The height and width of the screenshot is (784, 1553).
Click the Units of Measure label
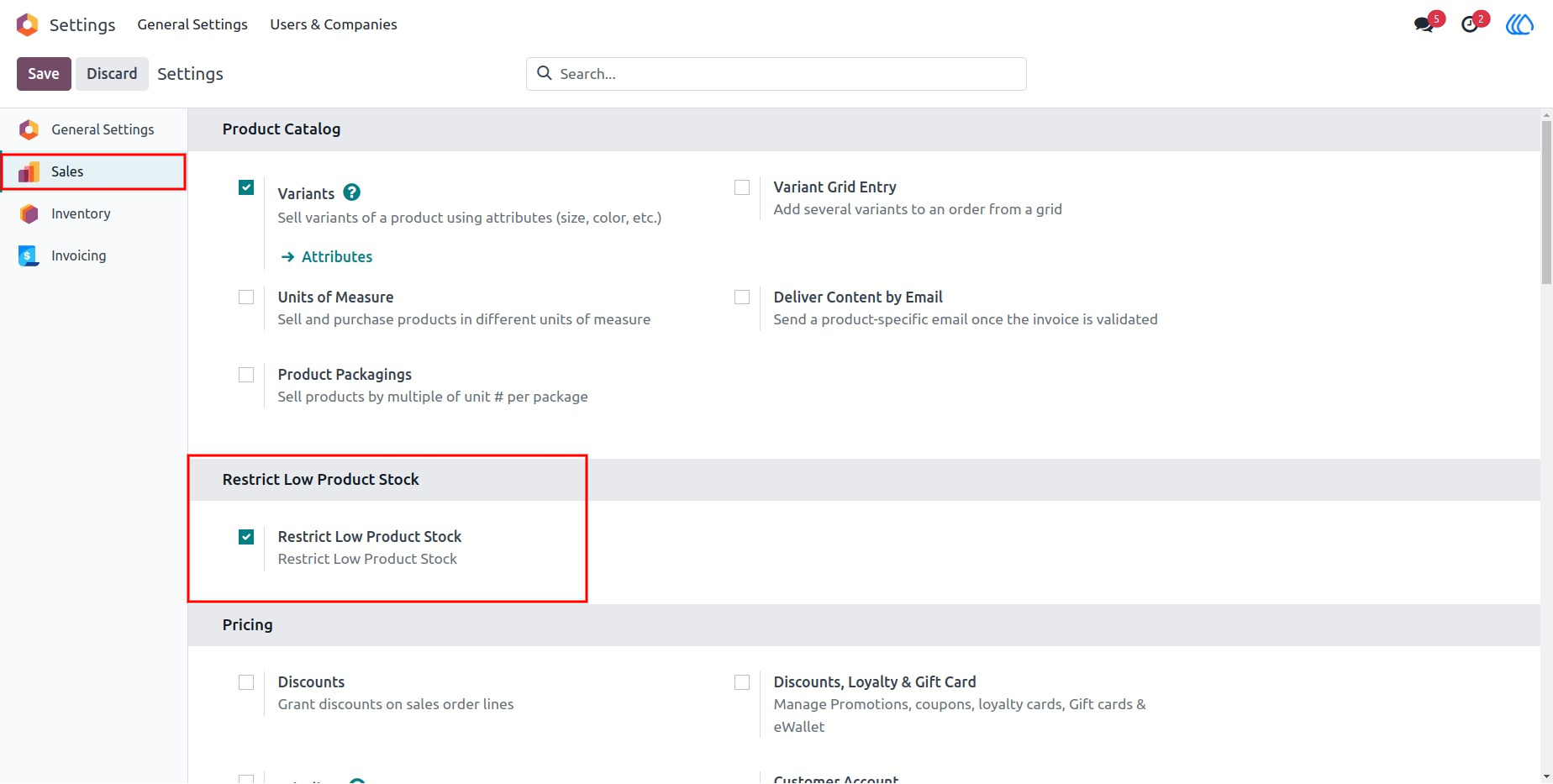335,297
